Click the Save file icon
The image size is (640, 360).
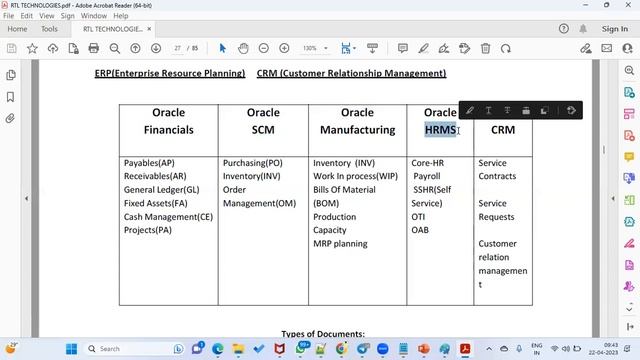(x=11, y=49)
